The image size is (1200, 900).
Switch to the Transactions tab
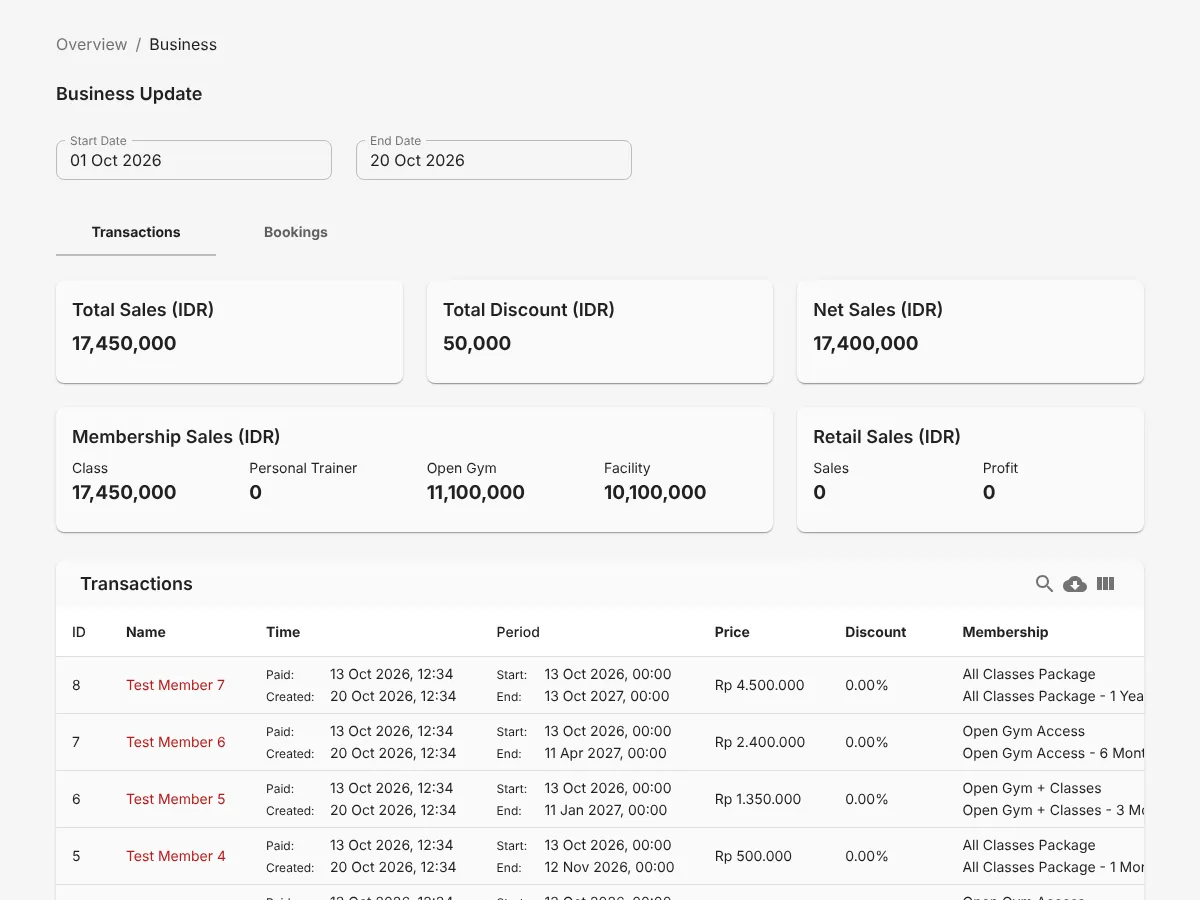coord(136,232)
